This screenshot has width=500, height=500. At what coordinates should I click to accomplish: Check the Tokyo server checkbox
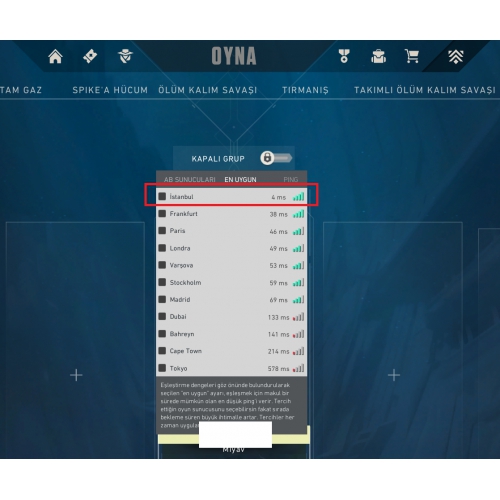coord(162,368)
